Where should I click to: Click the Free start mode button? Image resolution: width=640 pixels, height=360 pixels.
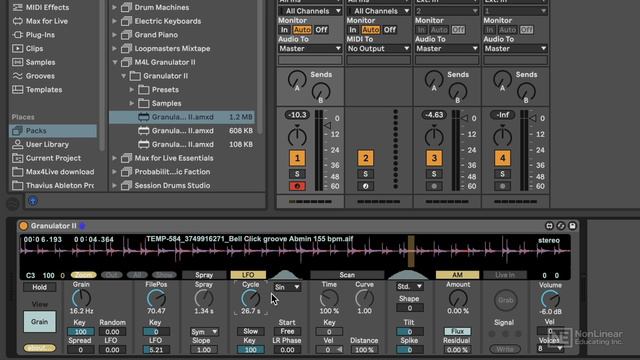tap(287, 331)
